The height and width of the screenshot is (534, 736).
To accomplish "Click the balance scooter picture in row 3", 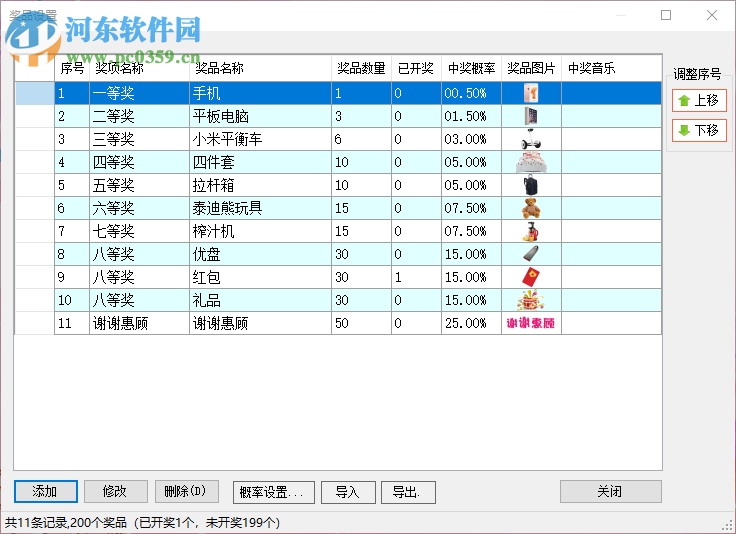I will point(531,139).
